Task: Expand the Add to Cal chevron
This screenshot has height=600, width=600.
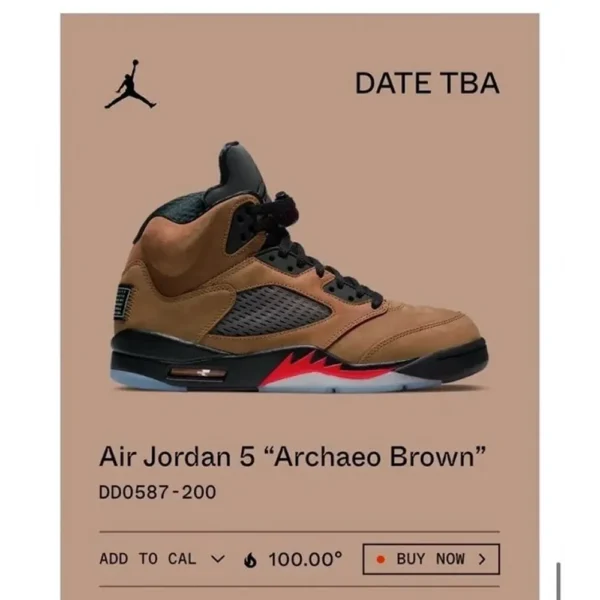Action: coord(218,559)
